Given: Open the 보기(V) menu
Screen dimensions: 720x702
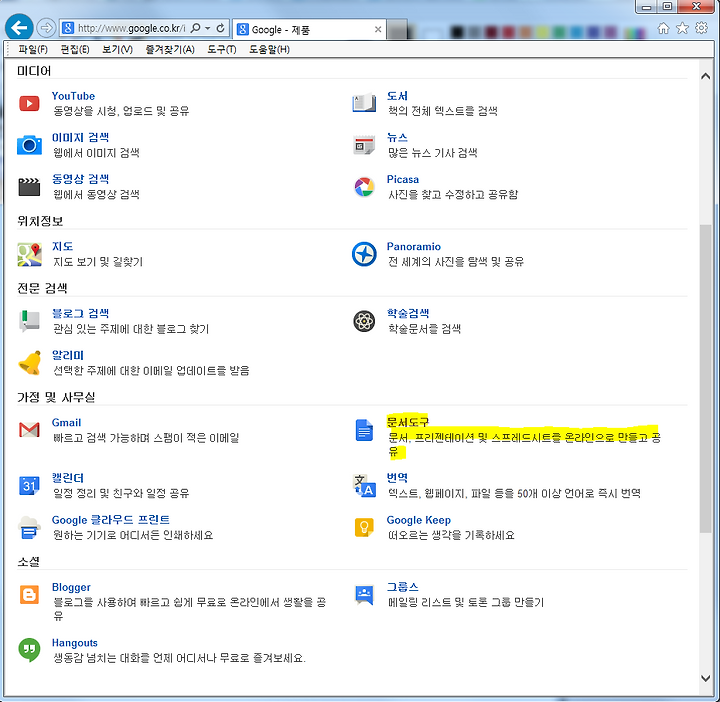Looking at the screenshot, I should [117, 49].
